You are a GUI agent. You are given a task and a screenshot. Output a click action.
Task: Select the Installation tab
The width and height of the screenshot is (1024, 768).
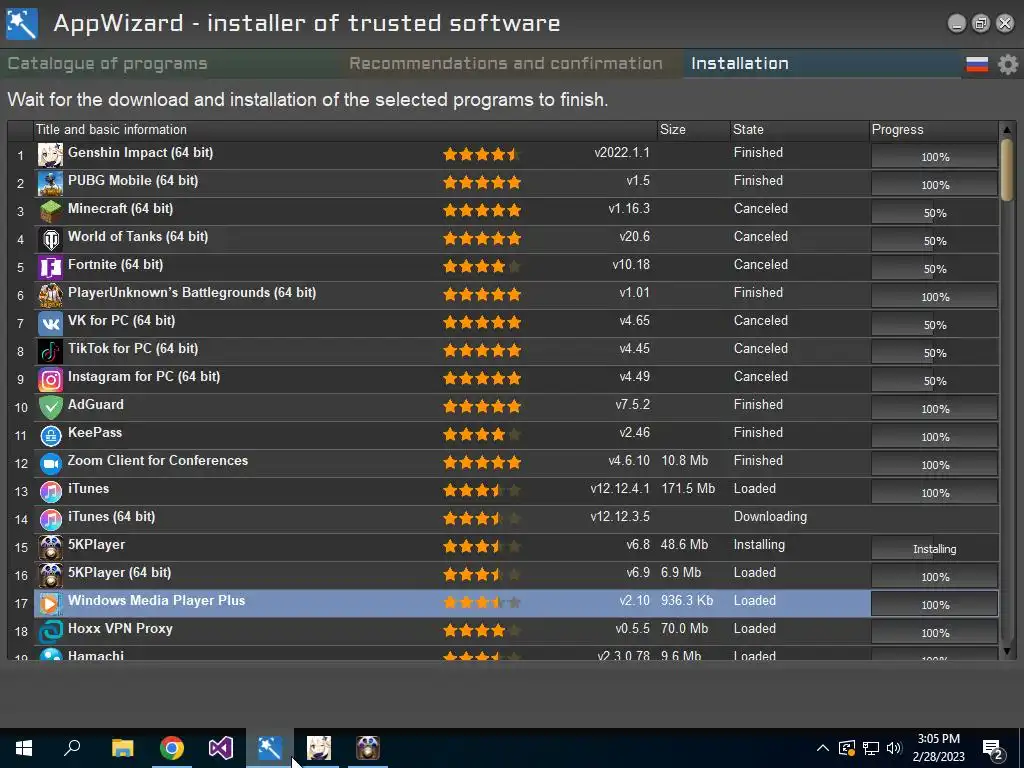tap(739, 63)
